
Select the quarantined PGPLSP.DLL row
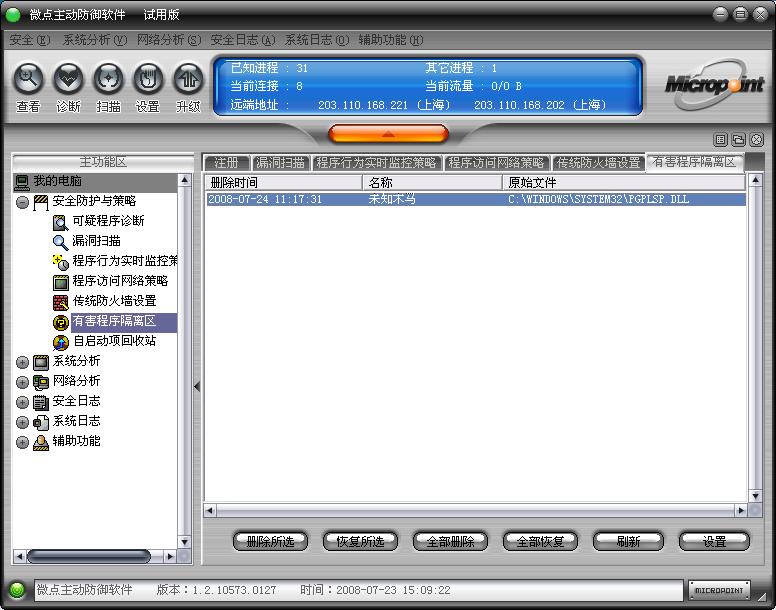(x=474, y=200)
